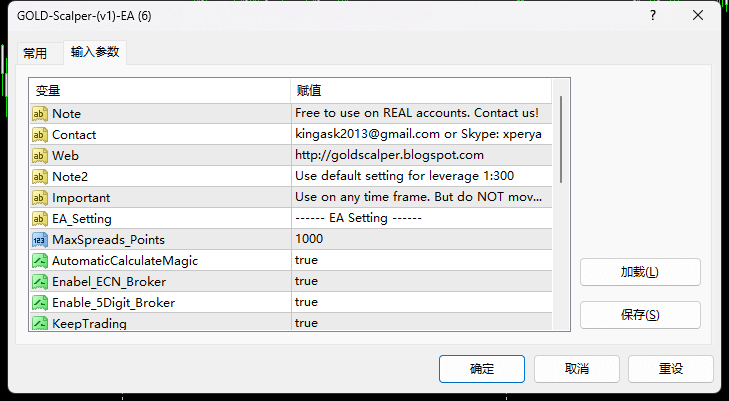The width and height of the screenshot is (729, 401).
Task: Click the 保存(S) button
Action: click(x=640, y=315)
